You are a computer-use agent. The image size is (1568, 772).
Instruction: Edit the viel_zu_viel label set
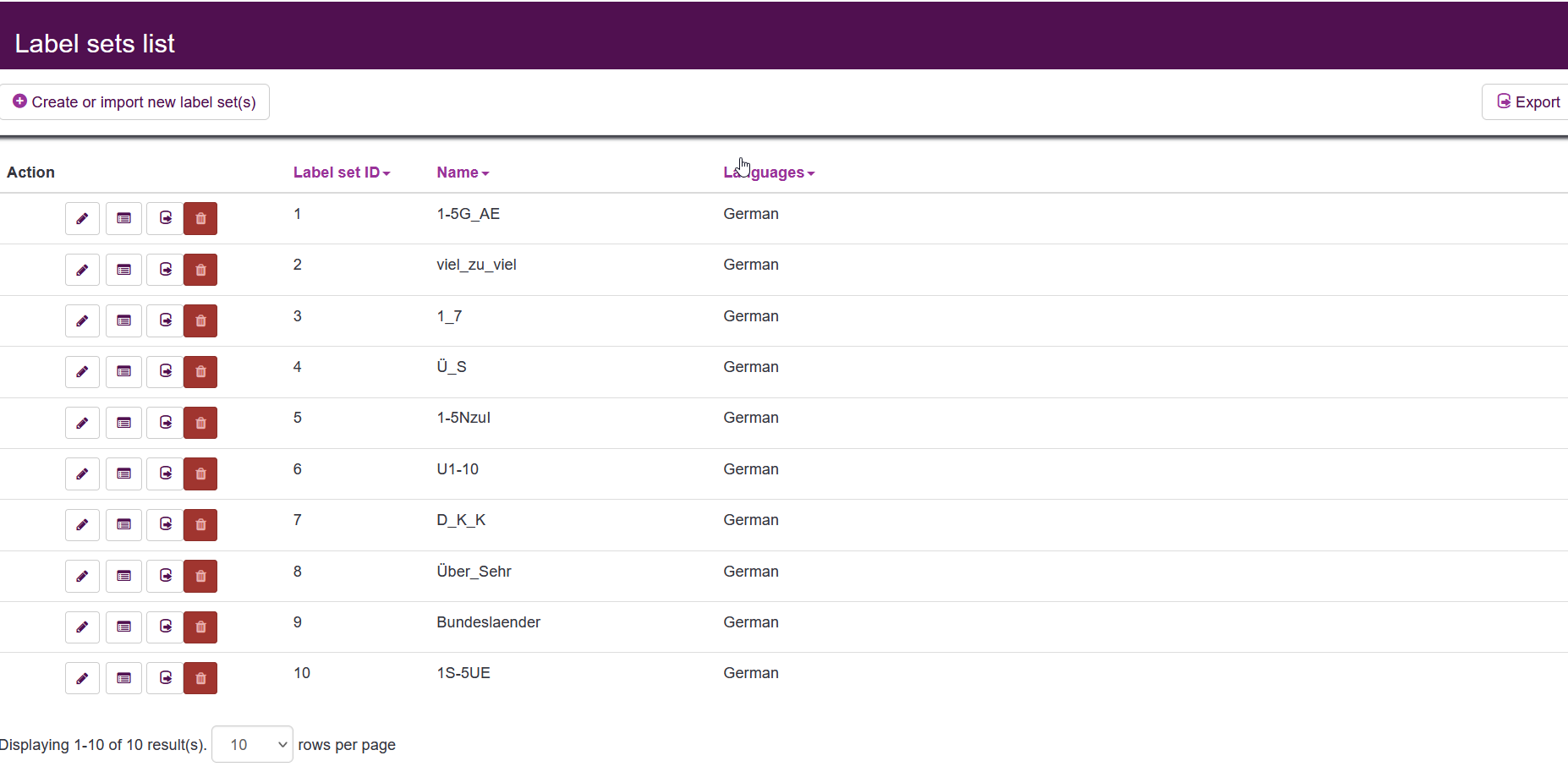(82, 270)
